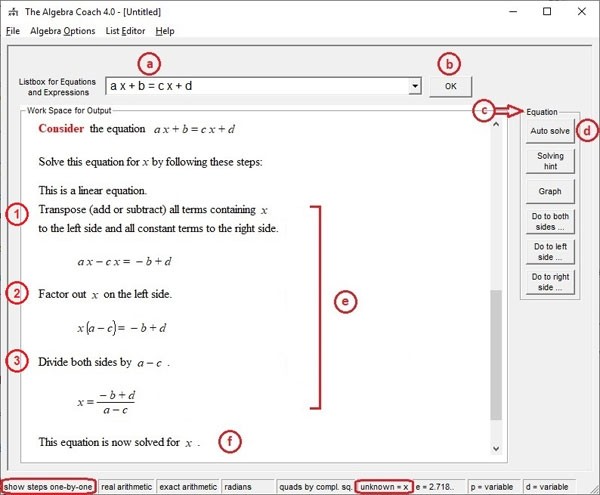Change the unknown = x status setting
The width and height of the screenshot is (600, 495).
click(x=384, y=486)
